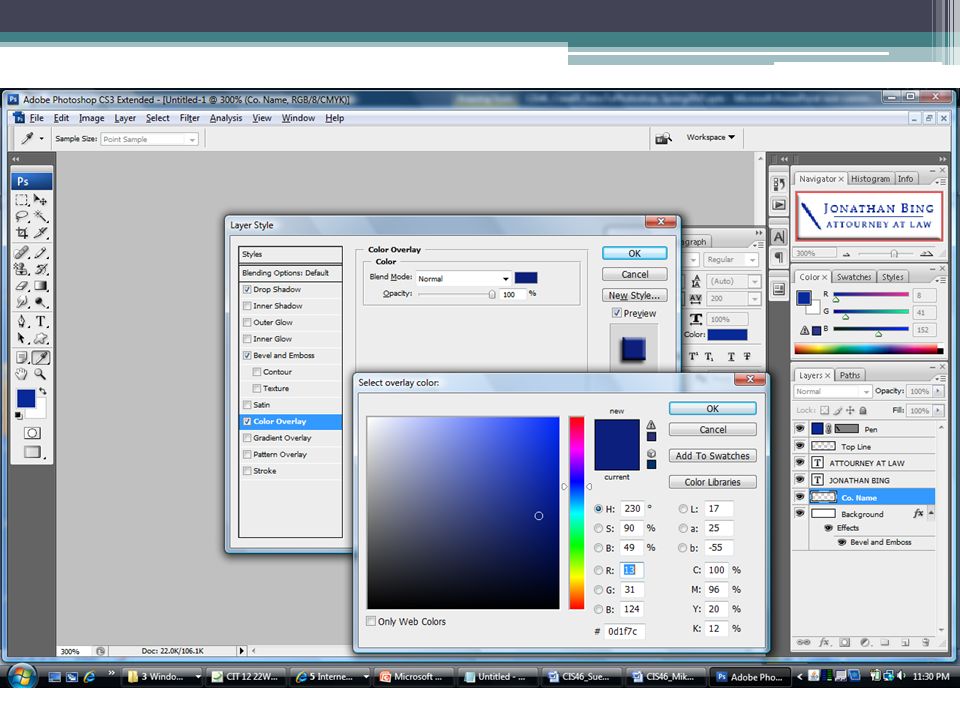
Task: Select the Pen tool in the toolbox
Action: point(22,321)
